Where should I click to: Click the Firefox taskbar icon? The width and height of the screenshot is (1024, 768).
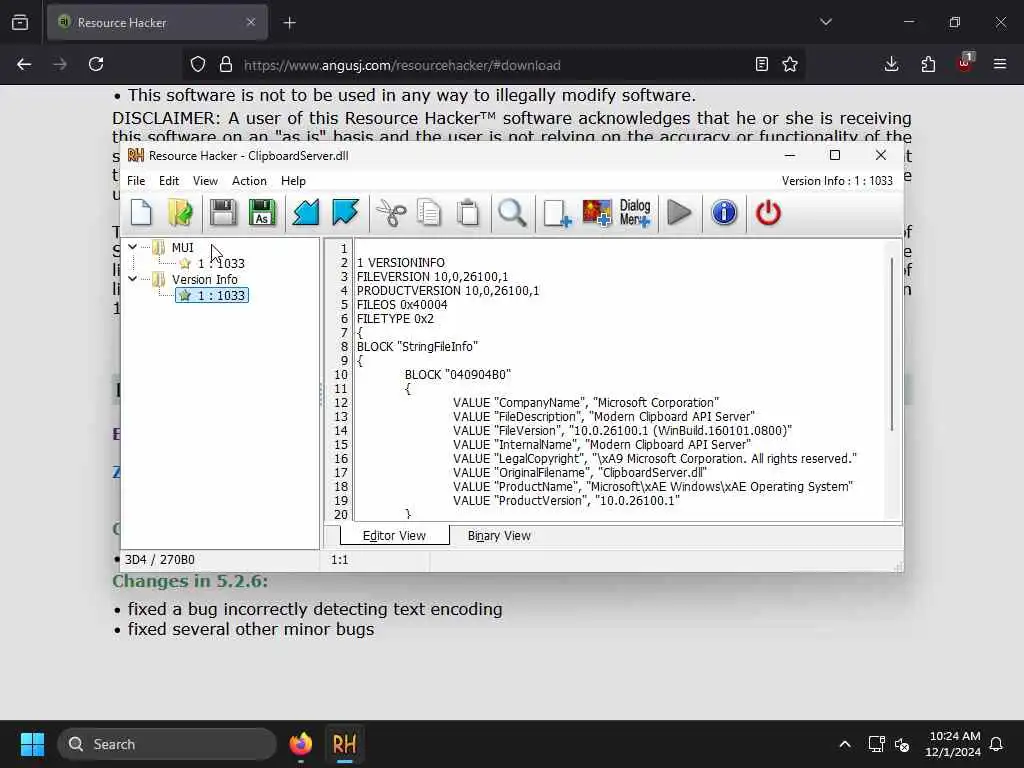300,744
